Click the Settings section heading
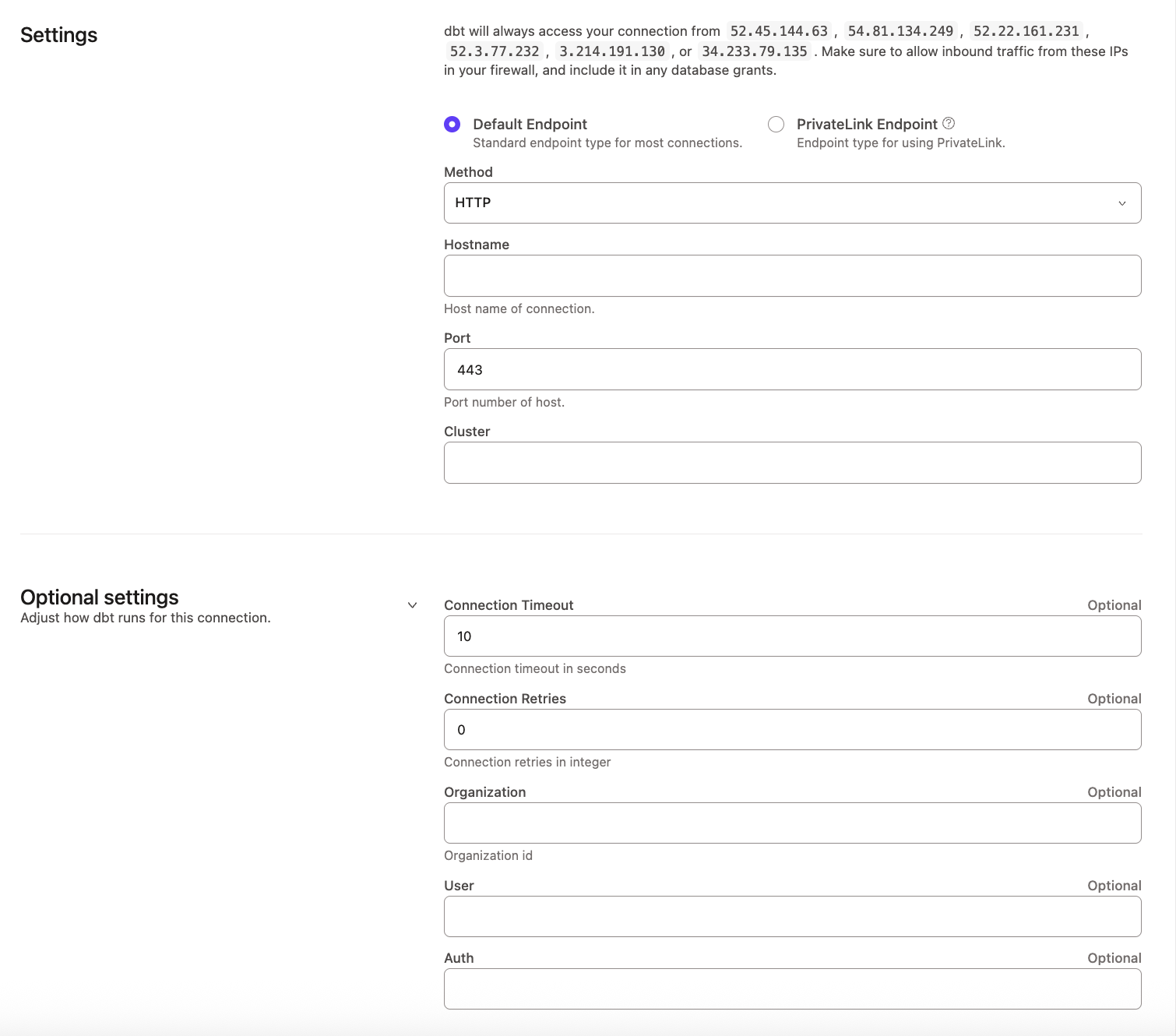The image size is (1176, 1036). [x=58, y=34]
